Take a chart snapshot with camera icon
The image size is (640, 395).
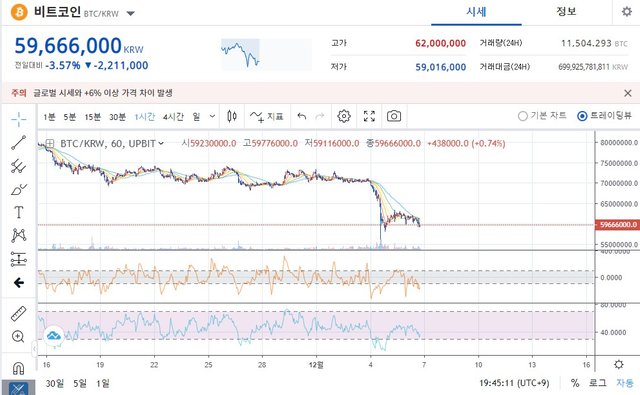[394, 116]
